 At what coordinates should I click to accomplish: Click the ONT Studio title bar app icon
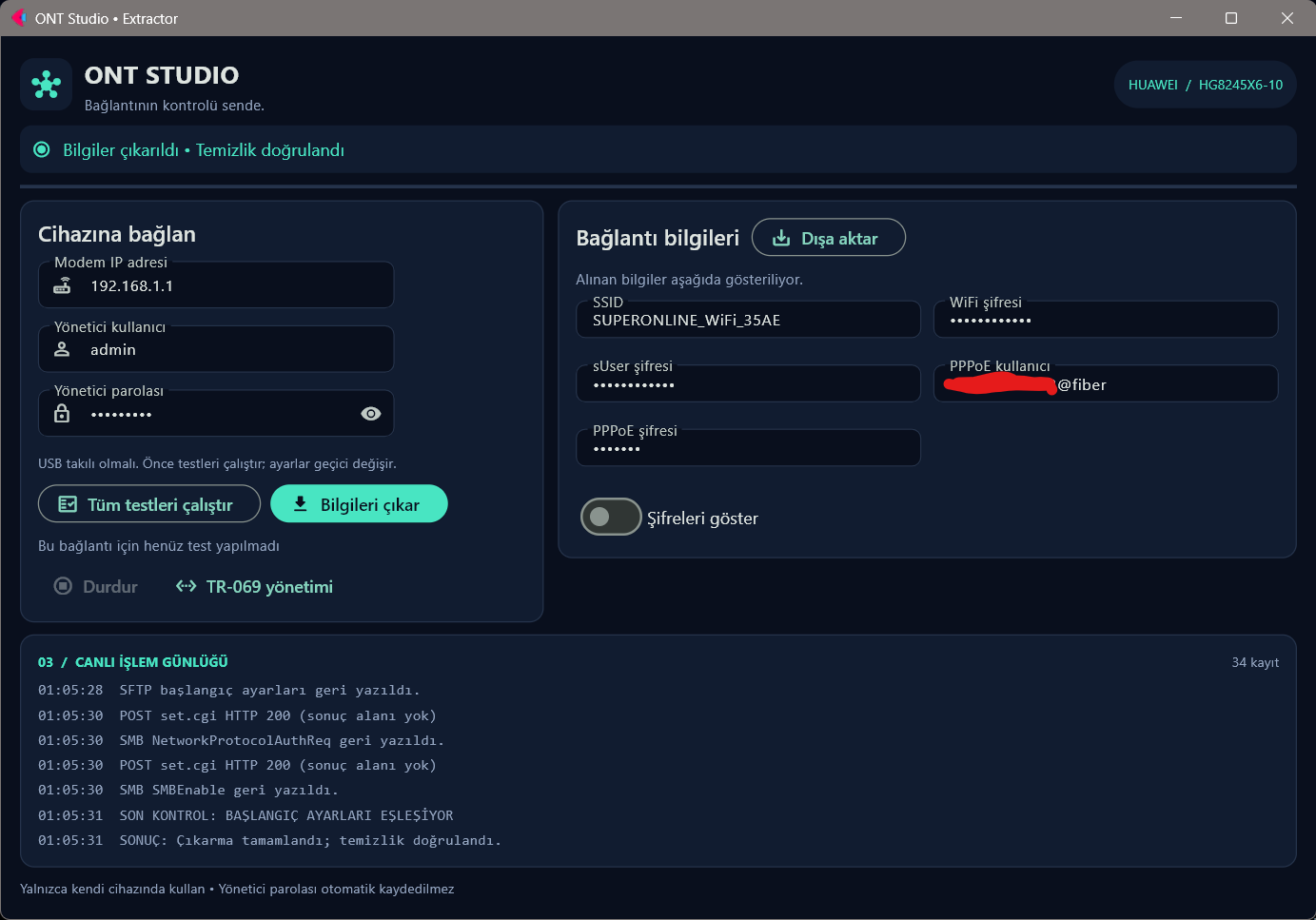click(x=18, y=18)
